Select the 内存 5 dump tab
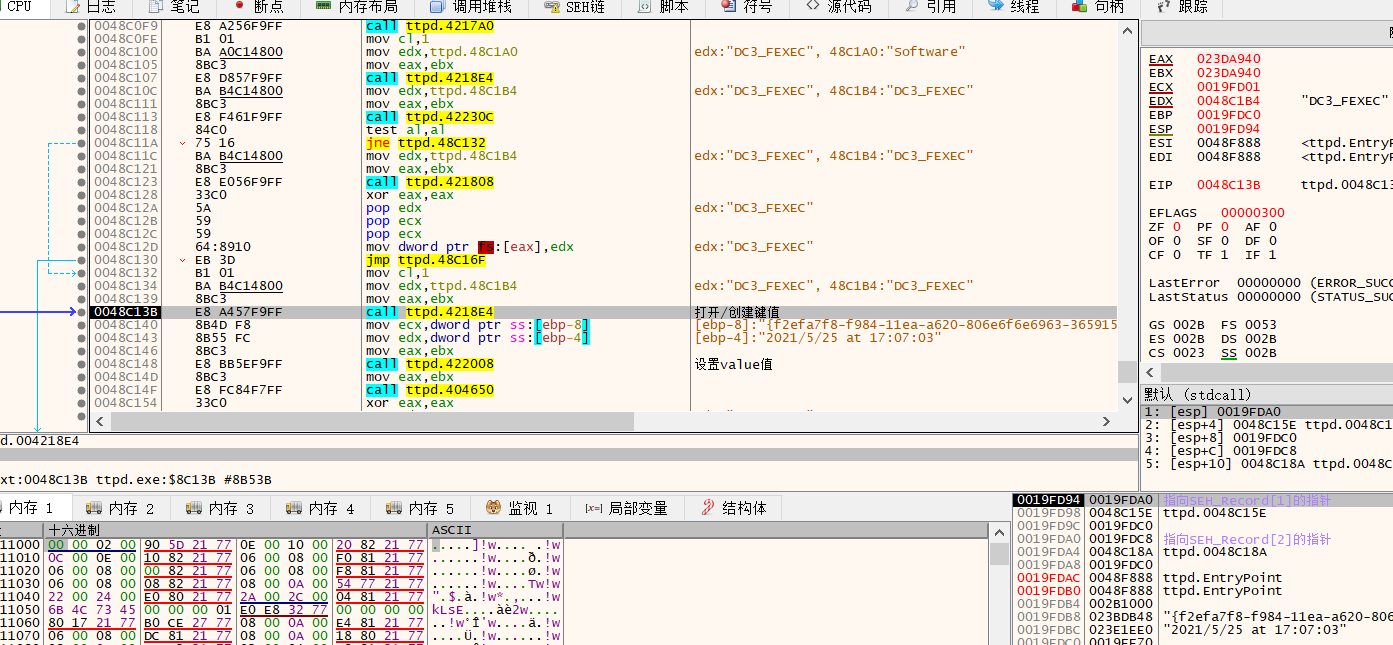 421,508
